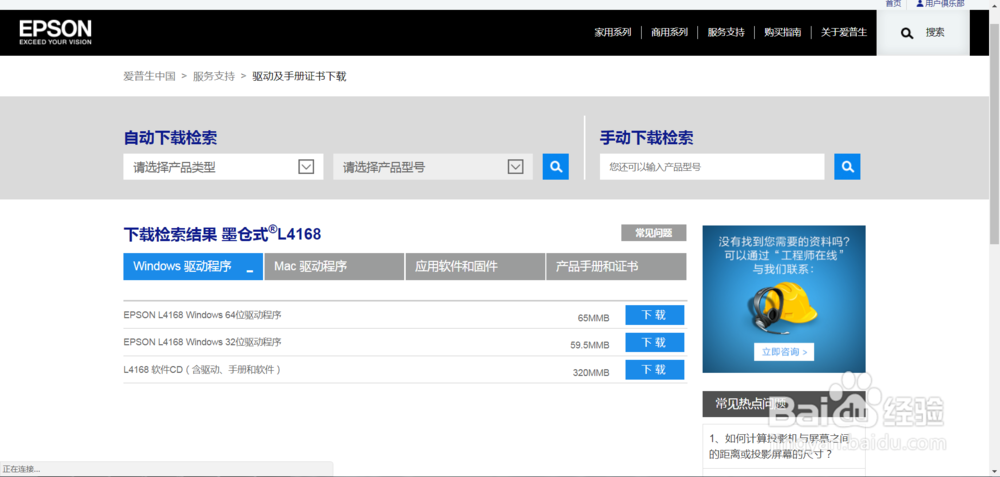Open the 关于爱普生 menu

click(844, 33)
